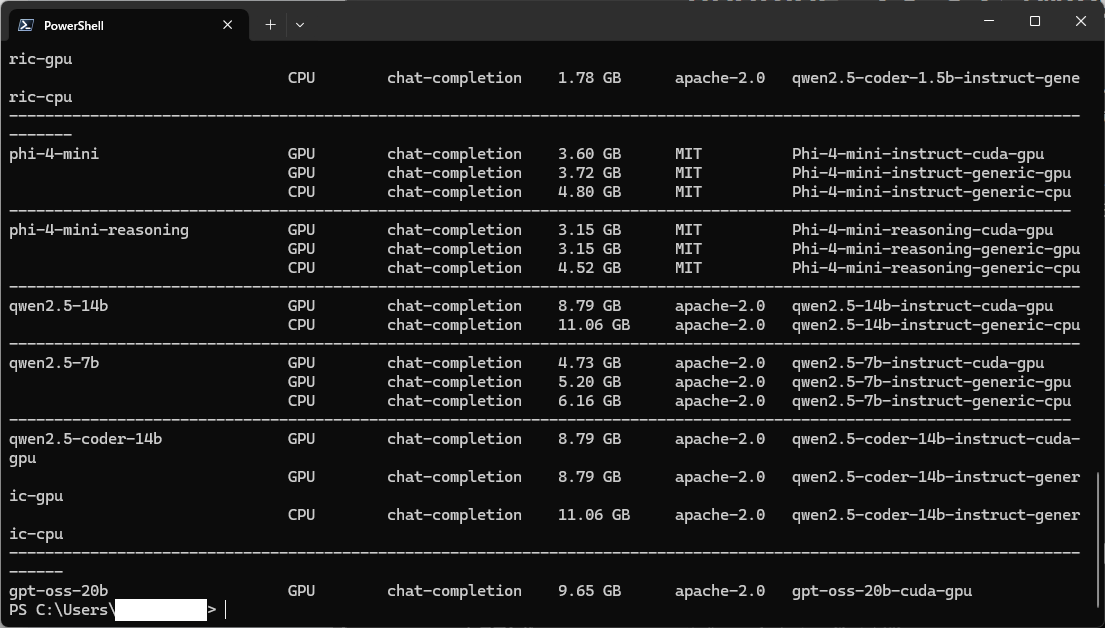
Task: Click Phi-4-mini-instruct-cuda-gpu model ID
Action: click(x=918, y=154)
